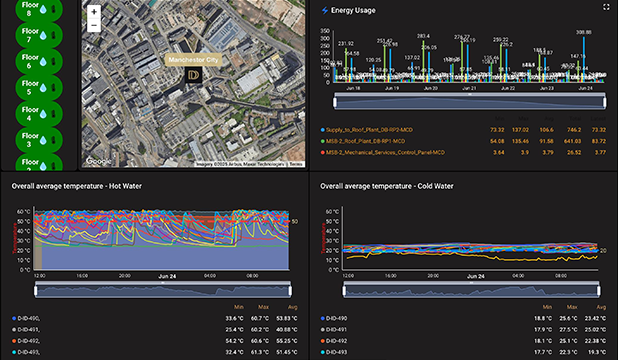Screen dimensions: 618x360
Task: Toggle D-ID-490 series in Hot Water legend
Action: (x=26, y=318)
